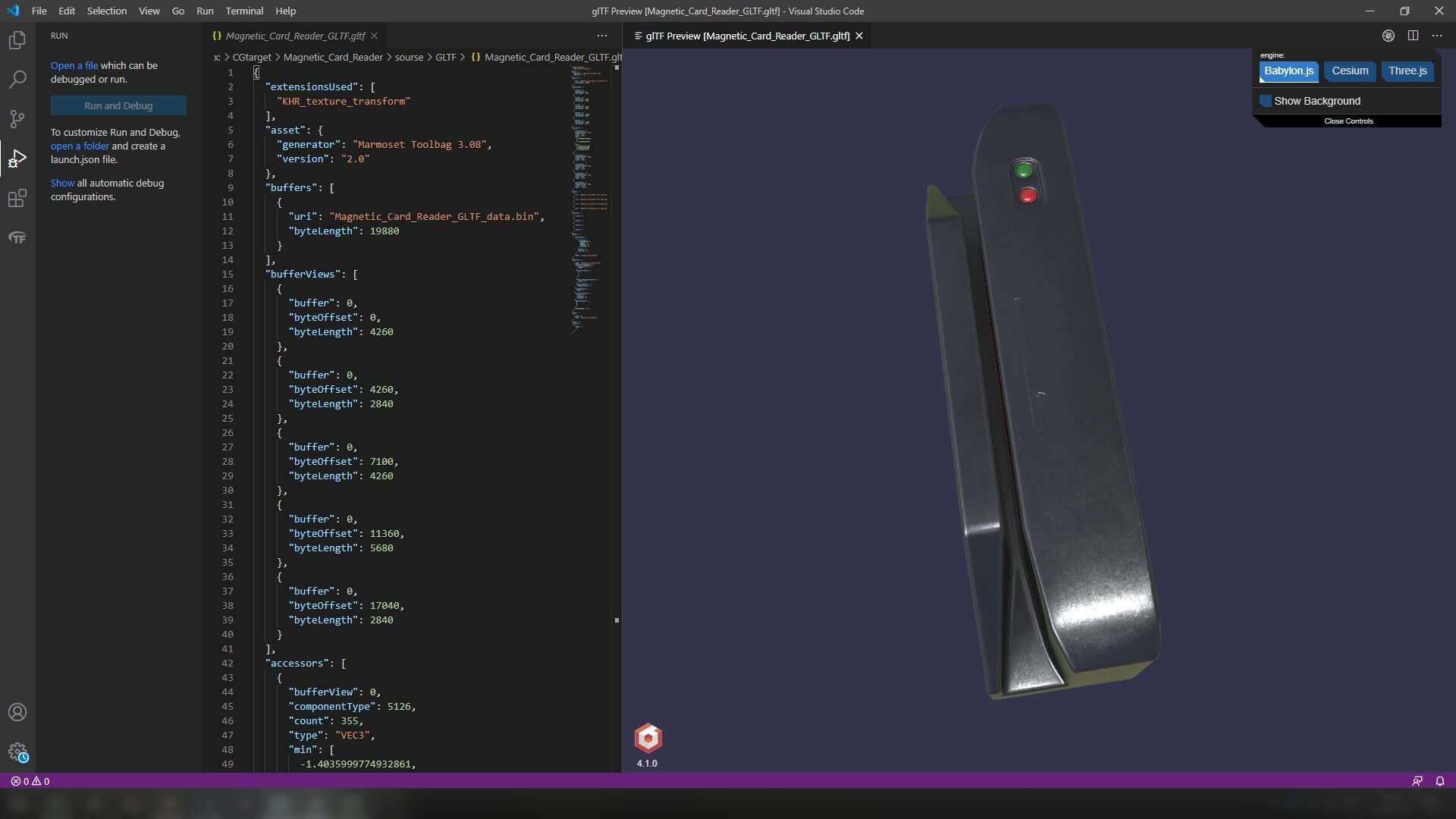Open the Search view icon

(x=17, y=80)
